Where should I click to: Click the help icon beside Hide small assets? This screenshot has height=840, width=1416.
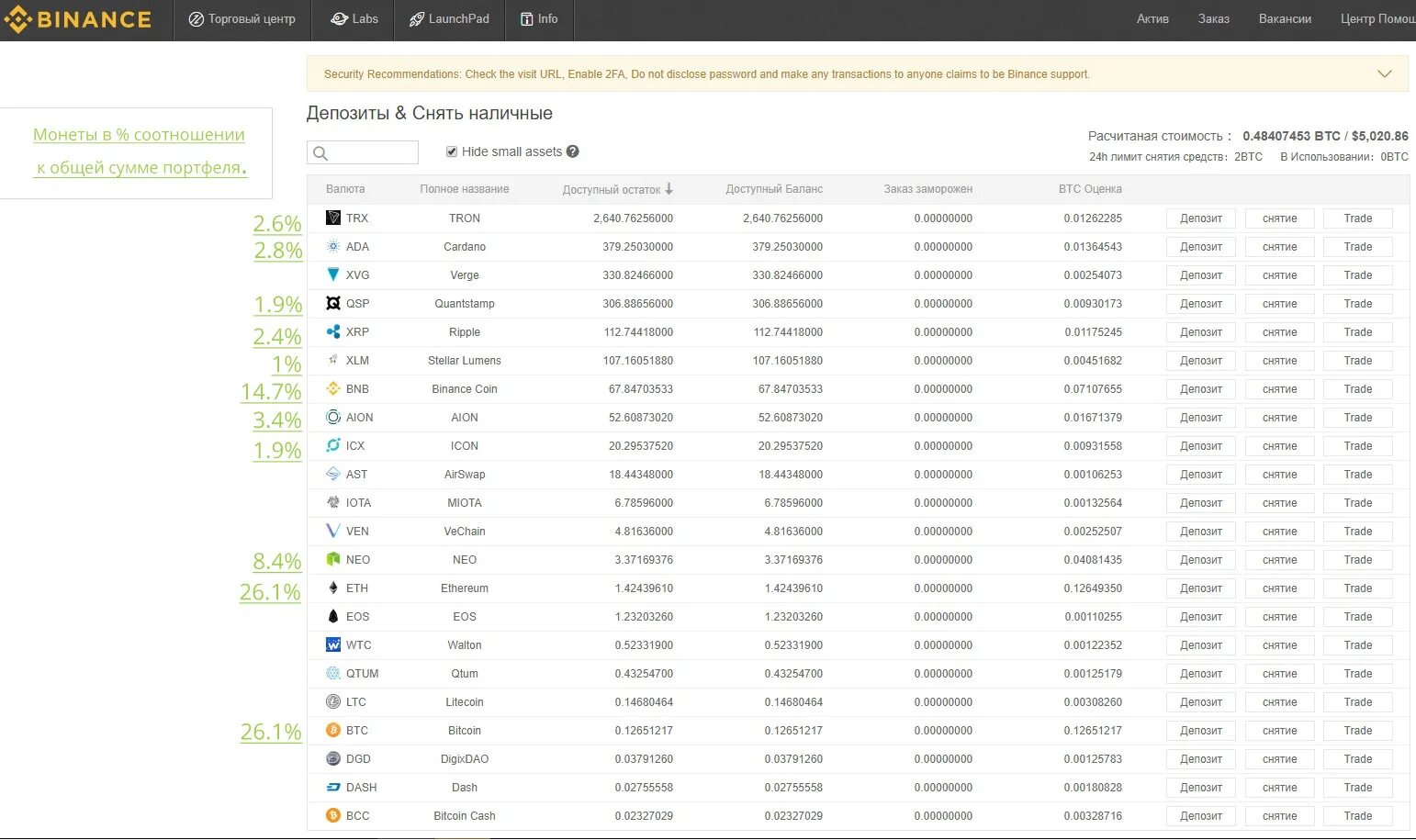(573, 151)
